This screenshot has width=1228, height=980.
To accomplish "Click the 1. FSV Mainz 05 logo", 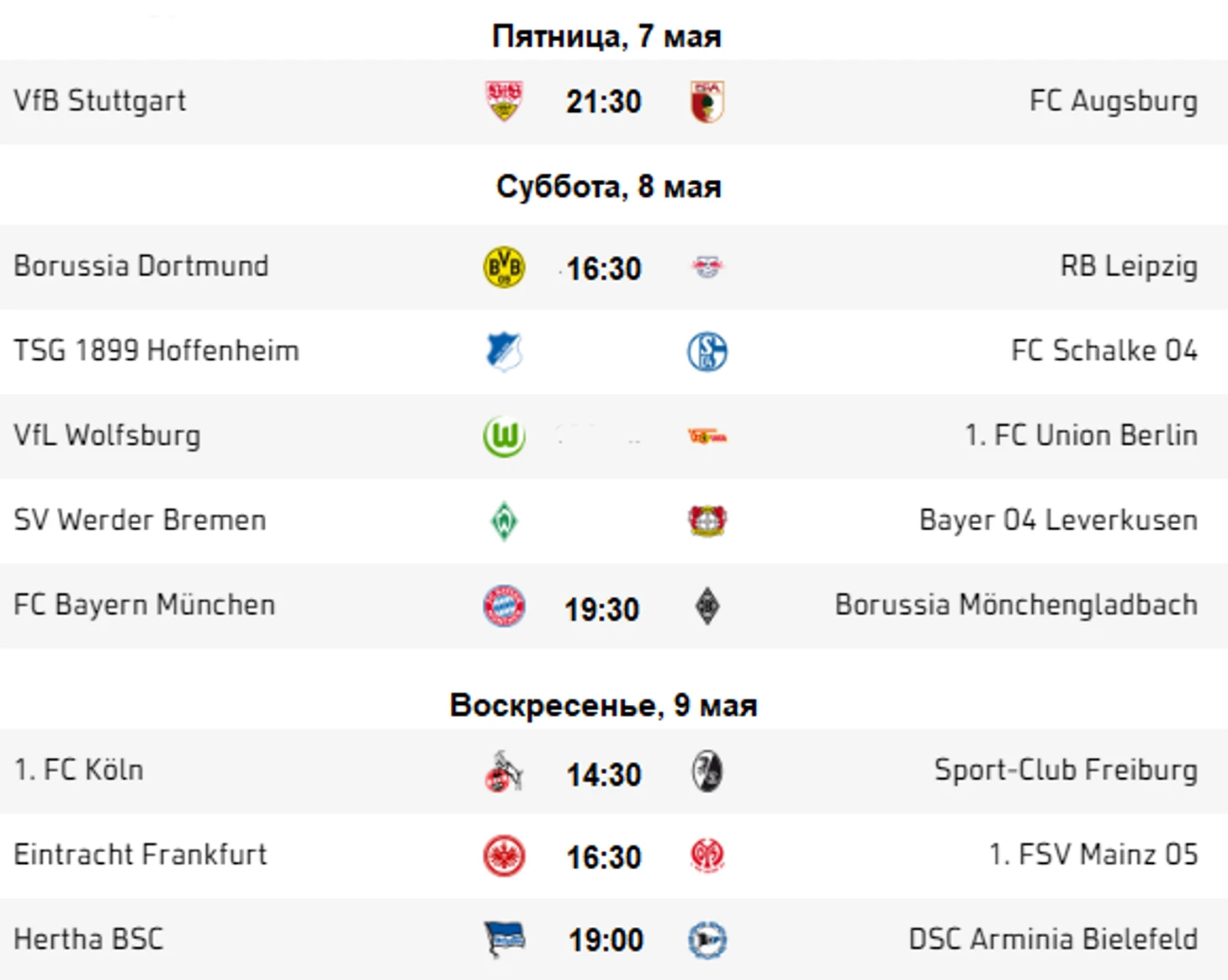I will 707,856.
